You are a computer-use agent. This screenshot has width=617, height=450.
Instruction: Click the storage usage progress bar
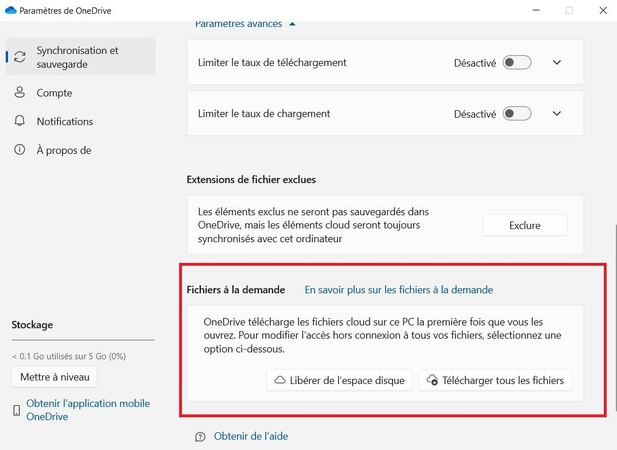pyautogui.click(x=83, y=340)
